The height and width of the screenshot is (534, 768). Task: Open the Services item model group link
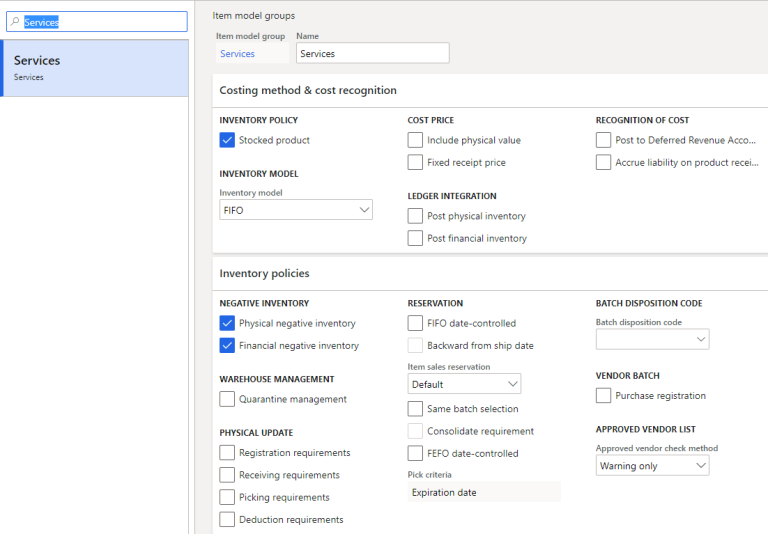(237, 54)
